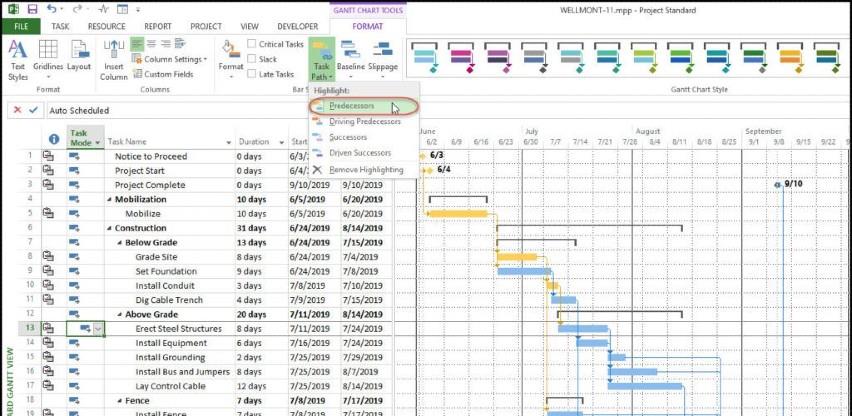Select Driving Predecessors from Highlight menu
The width and height of the screenshot is (852, 416).
364,122
